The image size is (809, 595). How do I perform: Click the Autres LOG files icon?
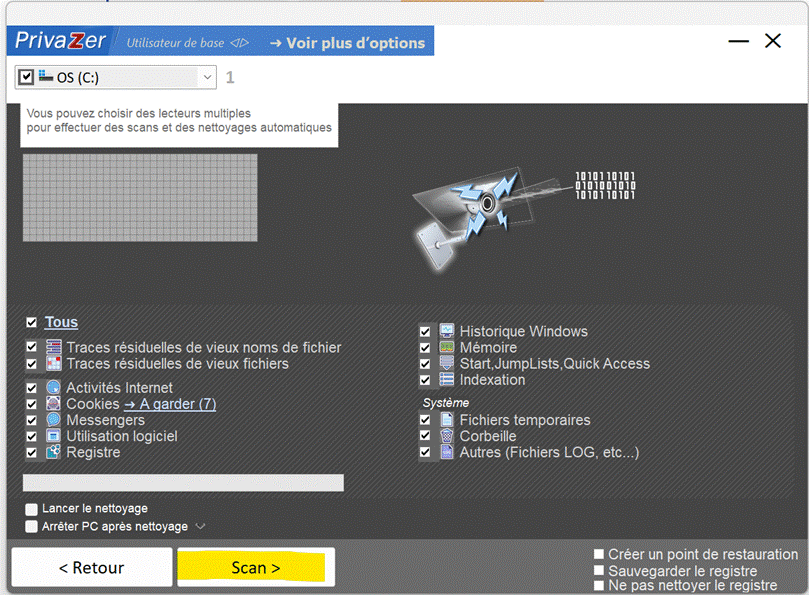point(447,452)
